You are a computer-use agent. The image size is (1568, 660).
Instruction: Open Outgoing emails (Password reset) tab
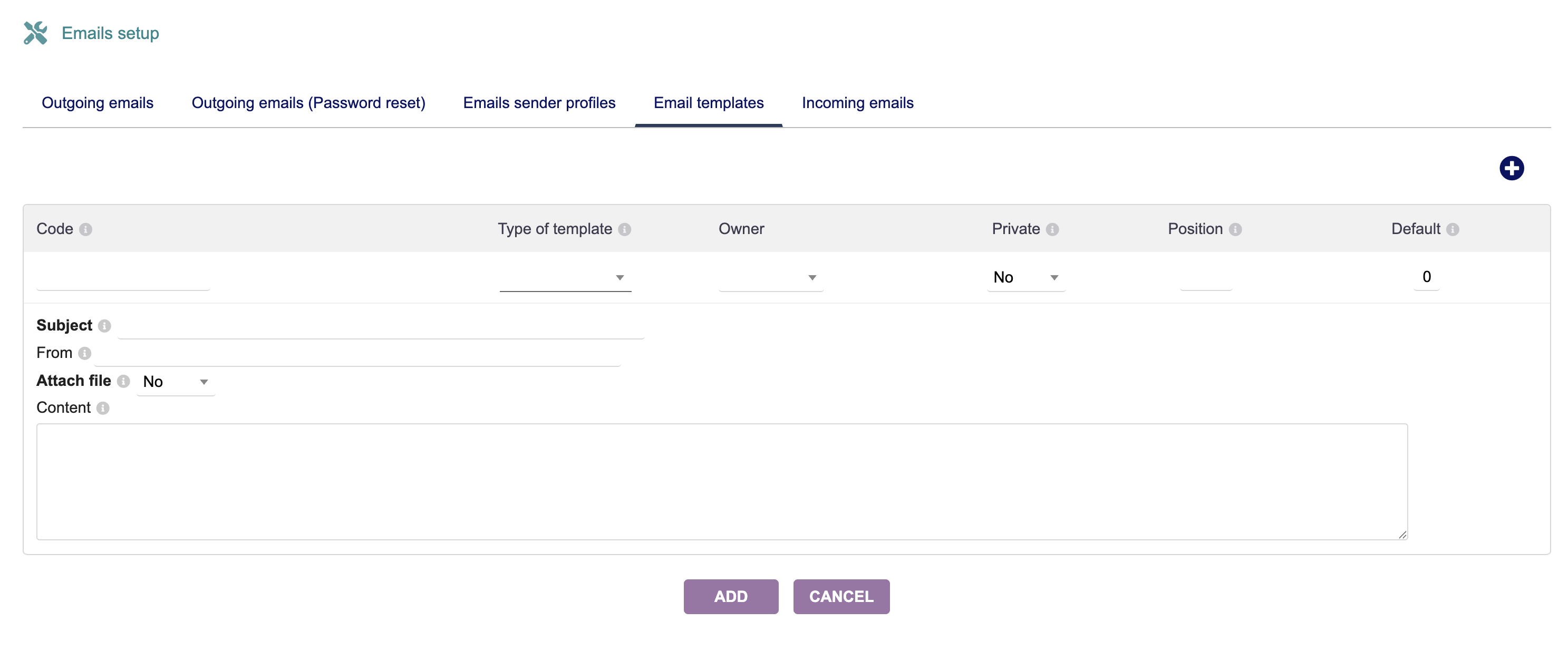[308, 103]
